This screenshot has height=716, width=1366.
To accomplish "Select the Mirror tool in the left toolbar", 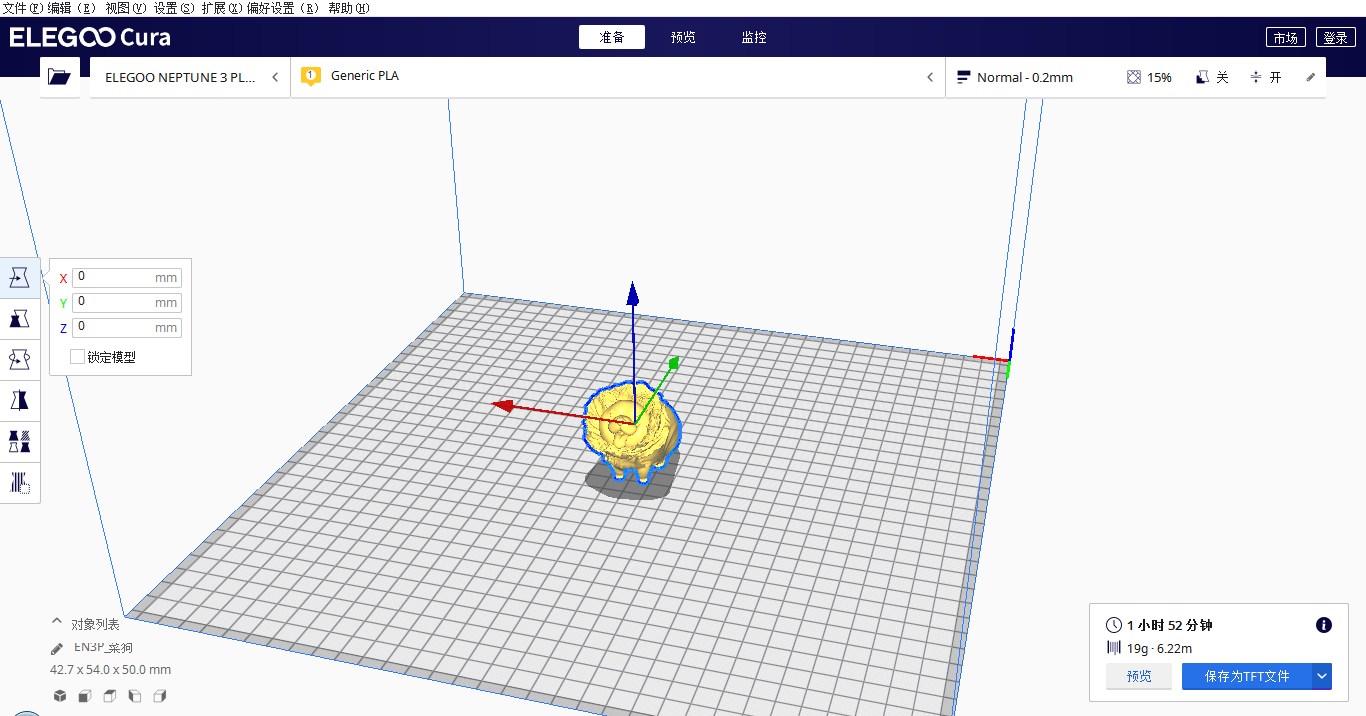I will (x=20, y=401).
